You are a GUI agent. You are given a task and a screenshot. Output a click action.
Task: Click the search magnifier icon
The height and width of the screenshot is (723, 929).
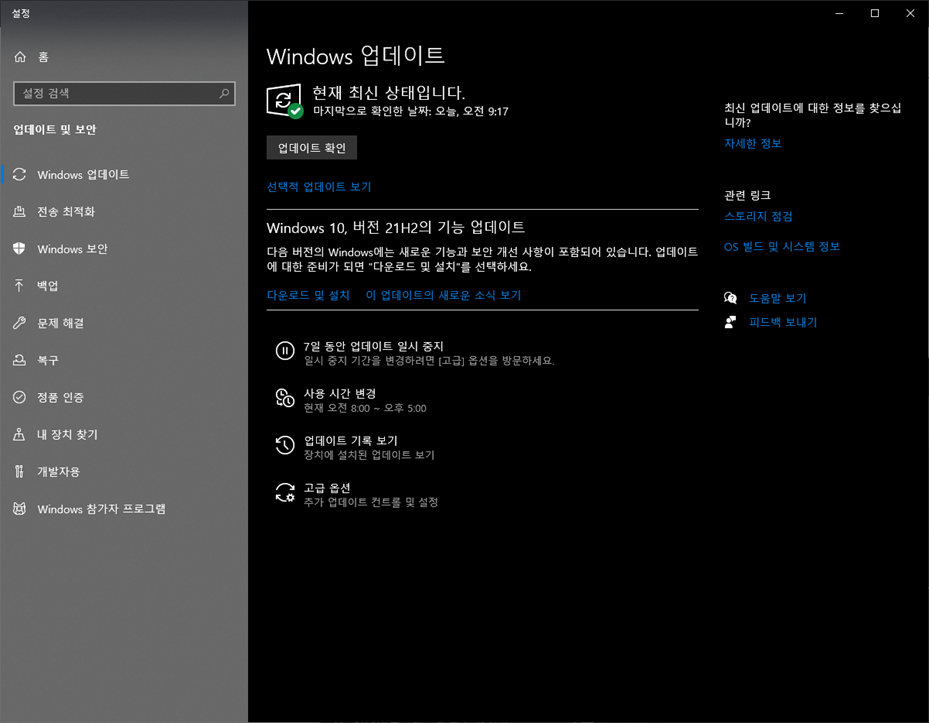[x=224, y=94]
